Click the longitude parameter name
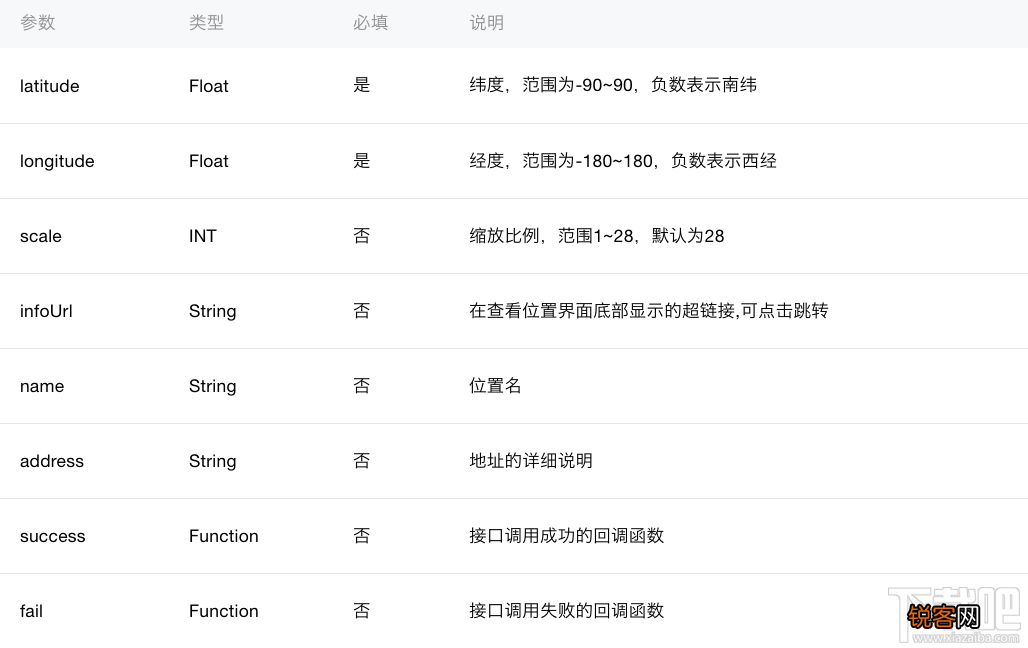The image size is (1028, 648). click(x=57, y=161)
